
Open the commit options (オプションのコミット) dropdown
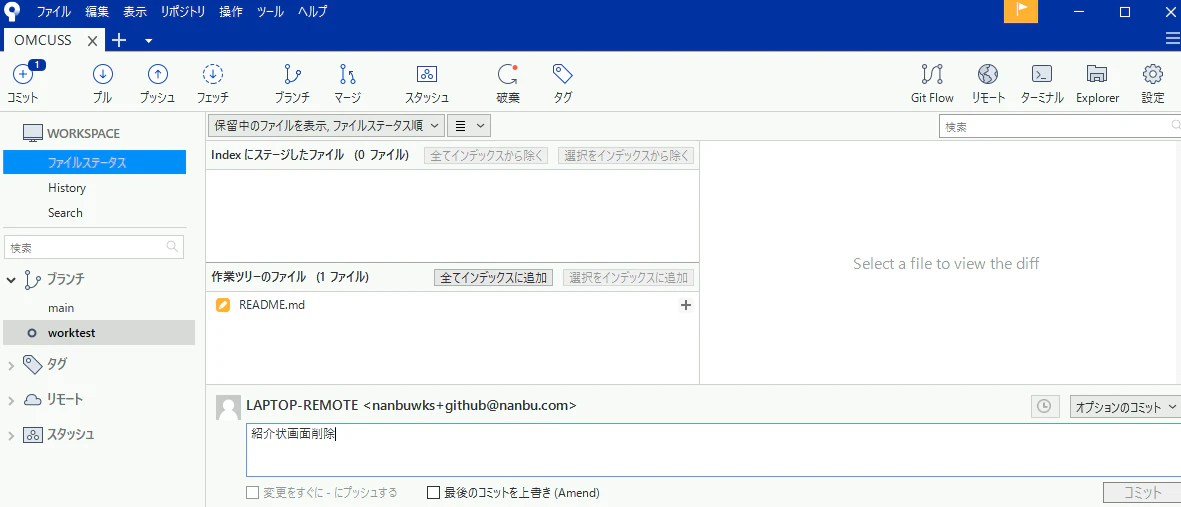coord(1125,406)
